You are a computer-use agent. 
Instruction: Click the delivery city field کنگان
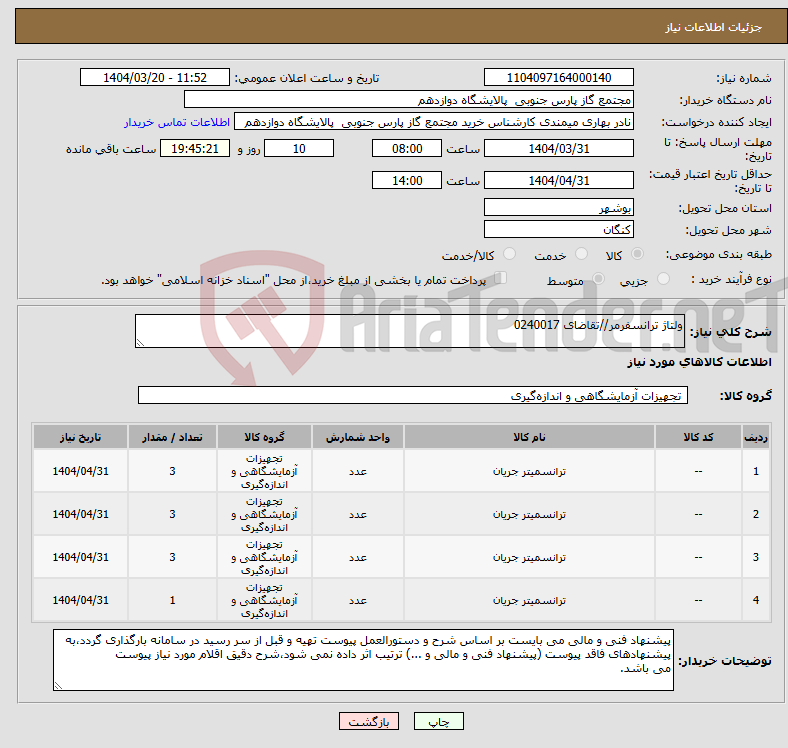coord(558,229)
